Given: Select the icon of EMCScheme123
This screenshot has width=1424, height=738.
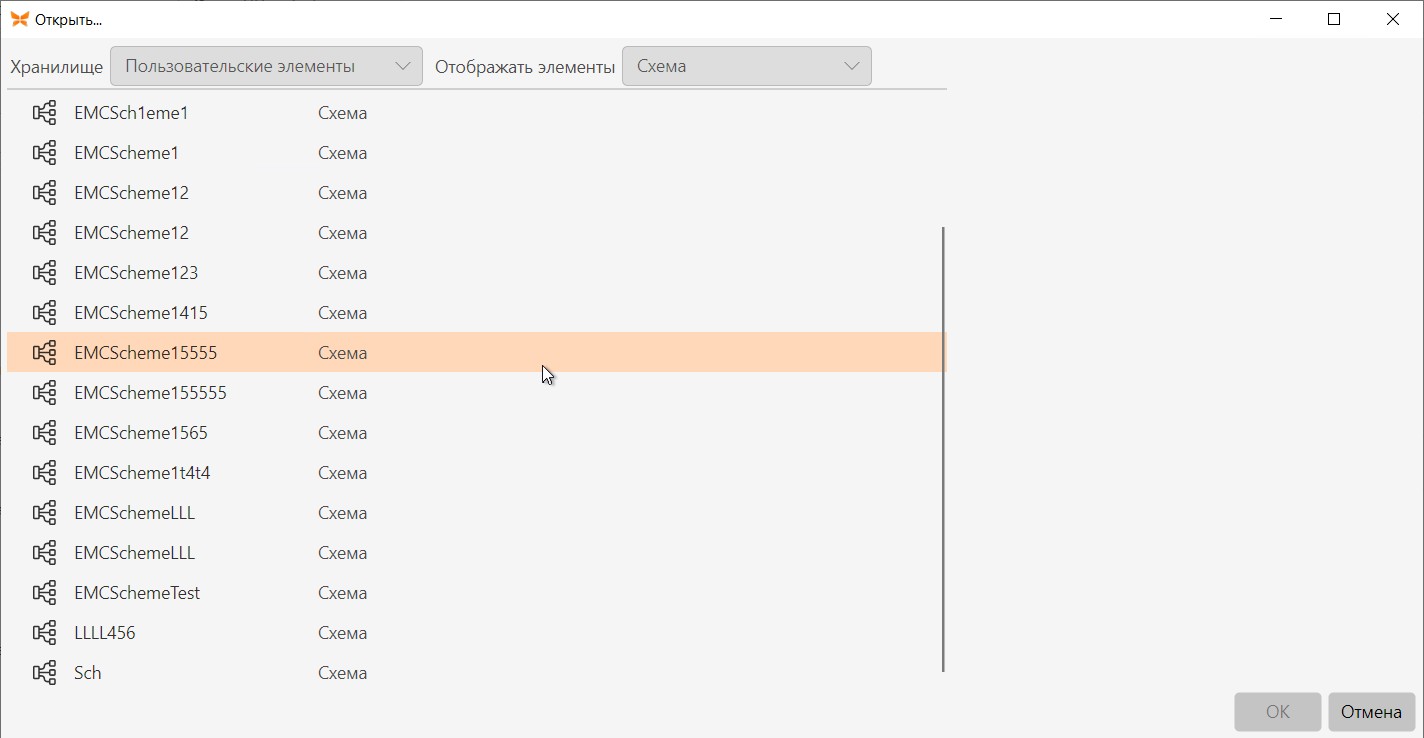Looking at the screenshot, I should click(44, 273).
